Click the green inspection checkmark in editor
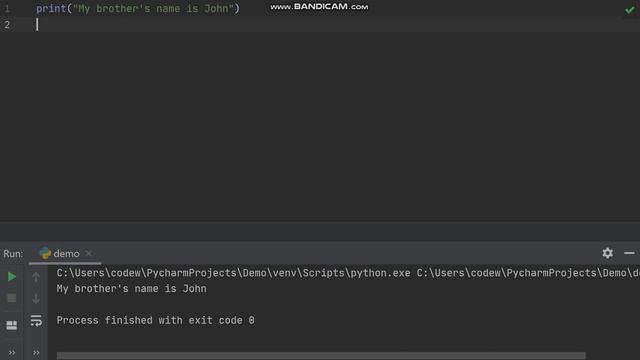Viewport: 640px width, 360px height. click(630, 10)
